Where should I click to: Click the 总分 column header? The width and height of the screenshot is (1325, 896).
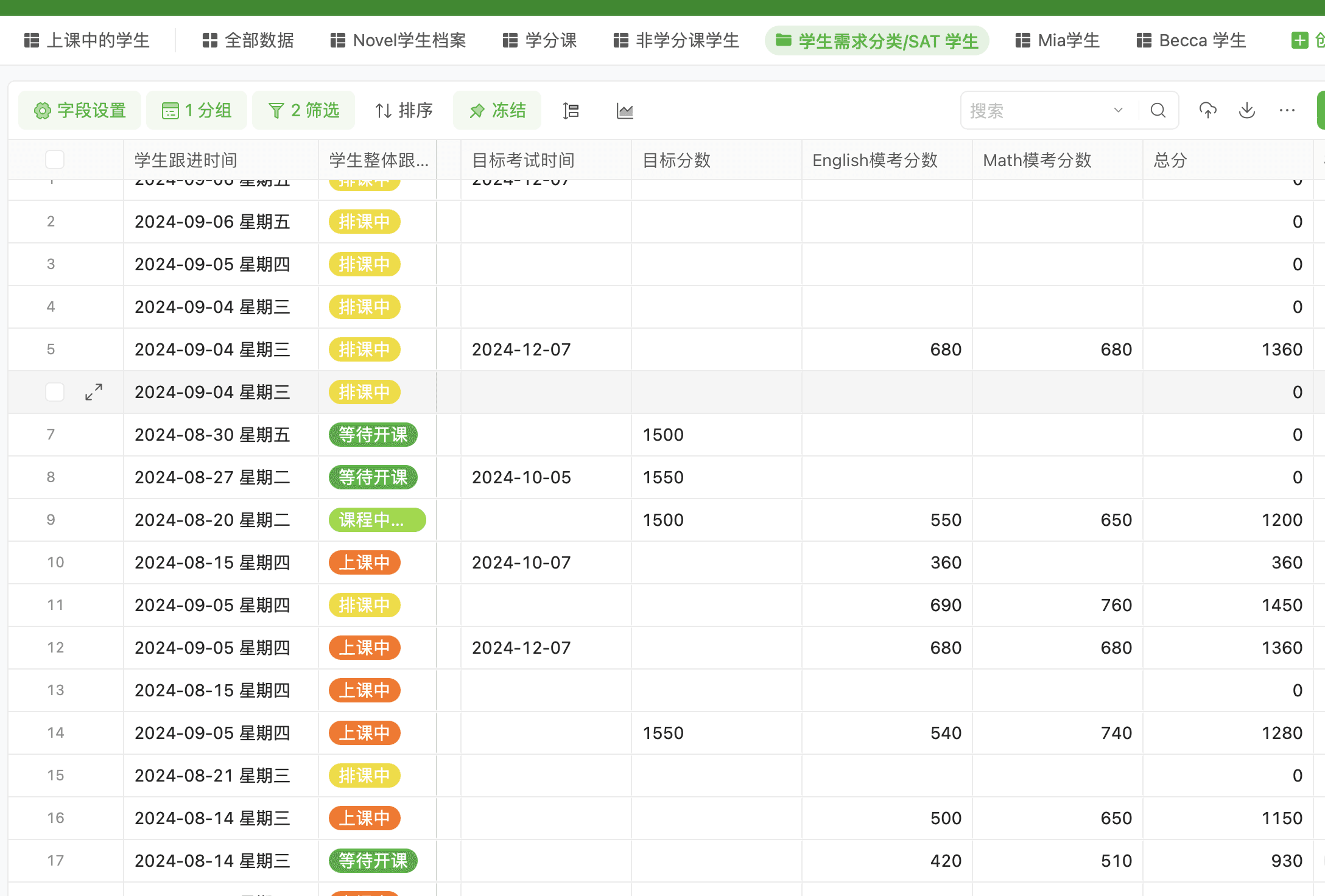pyautogui.click(x=1228, y=160)
